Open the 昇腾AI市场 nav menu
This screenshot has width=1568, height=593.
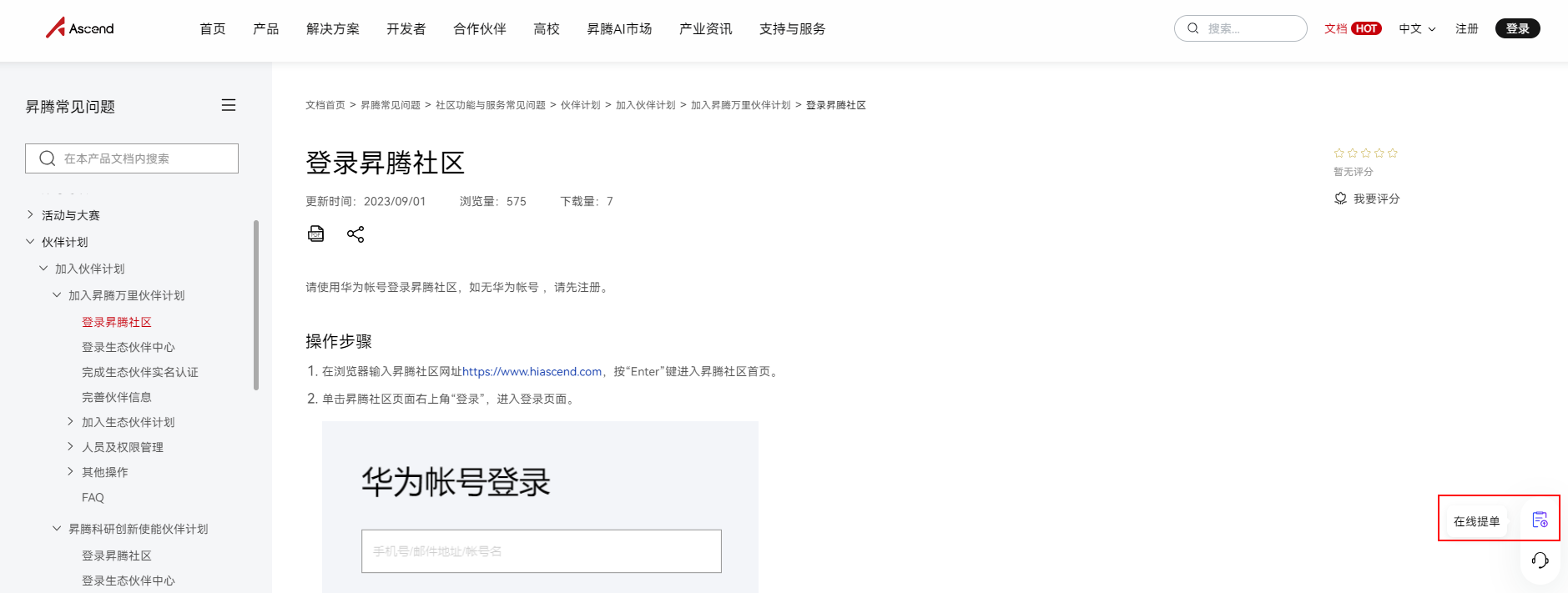click(619, 28)
